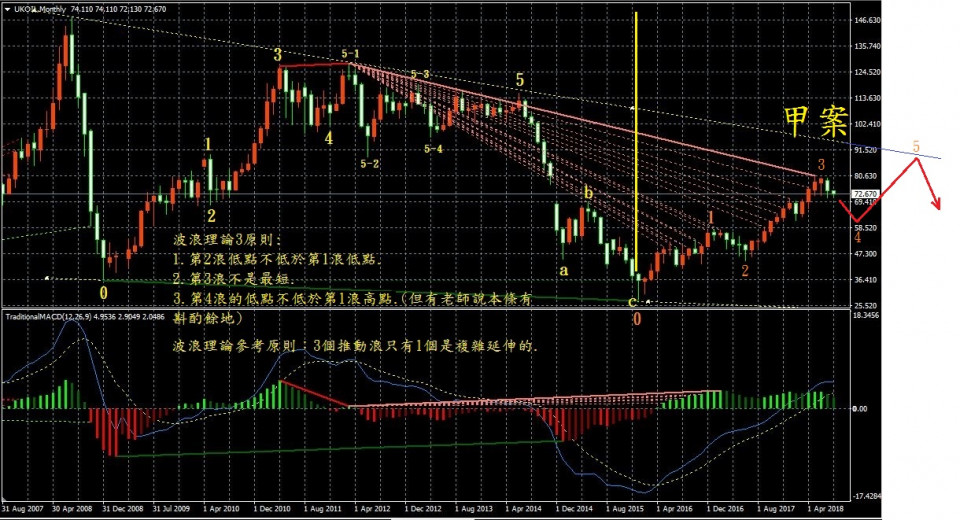The width and height of the screenshot is (960, 520).
Task: Click the 1 Aug 2015 date label
Action: click(624, 509)
